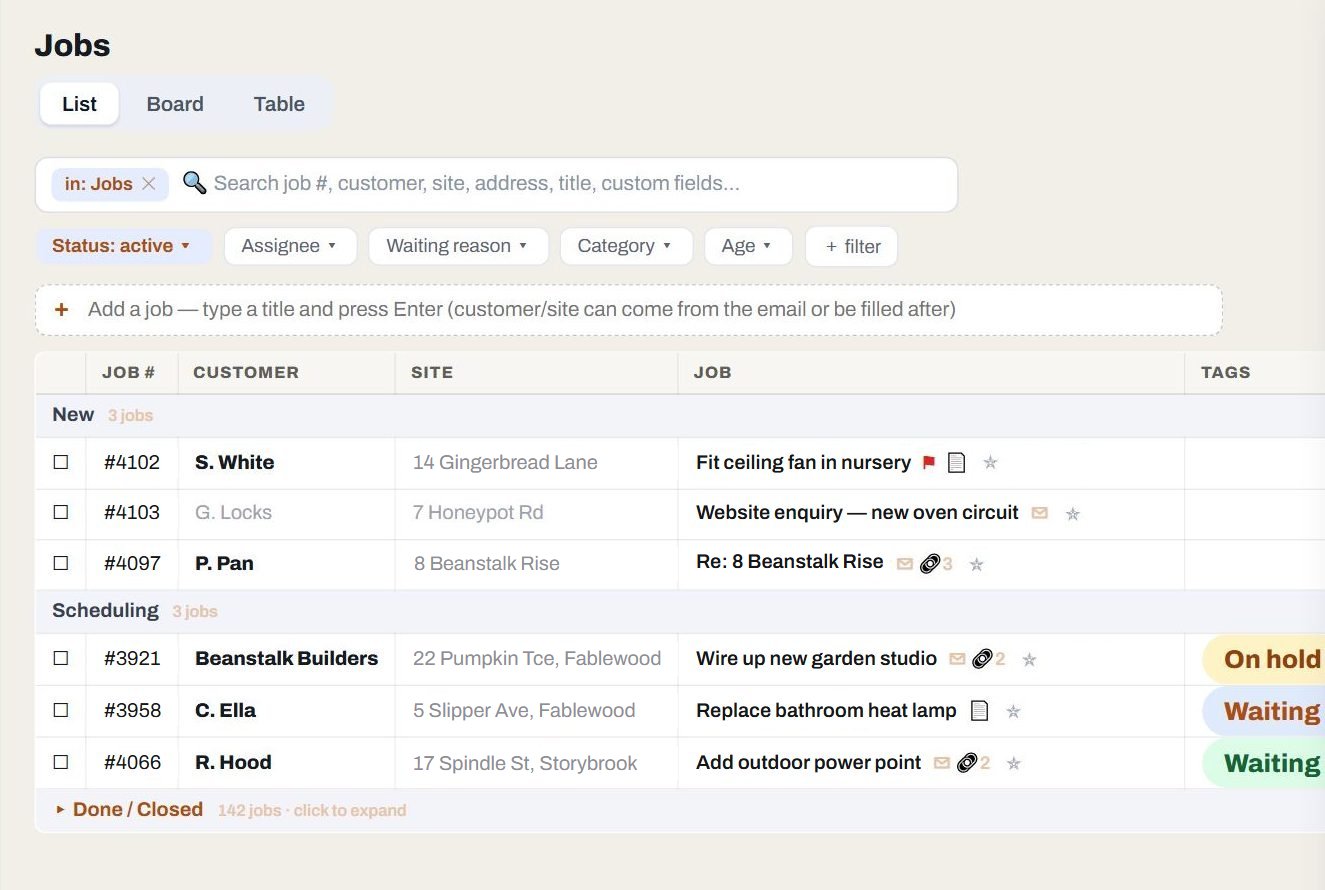Viewport: 1325px width, 890px height.
Task: Remove the 'in: Jobs' filter chip
Action: click(149, 184)
